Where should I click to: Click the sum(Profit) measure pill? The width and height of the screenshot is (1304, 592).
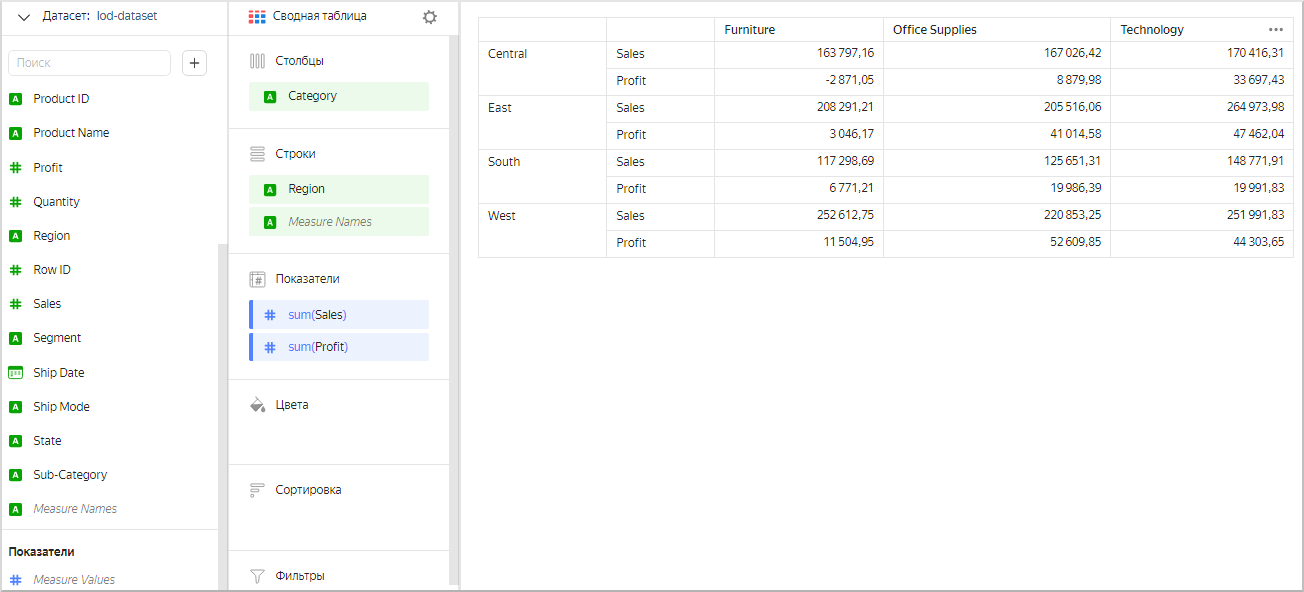tap(338, 347)
